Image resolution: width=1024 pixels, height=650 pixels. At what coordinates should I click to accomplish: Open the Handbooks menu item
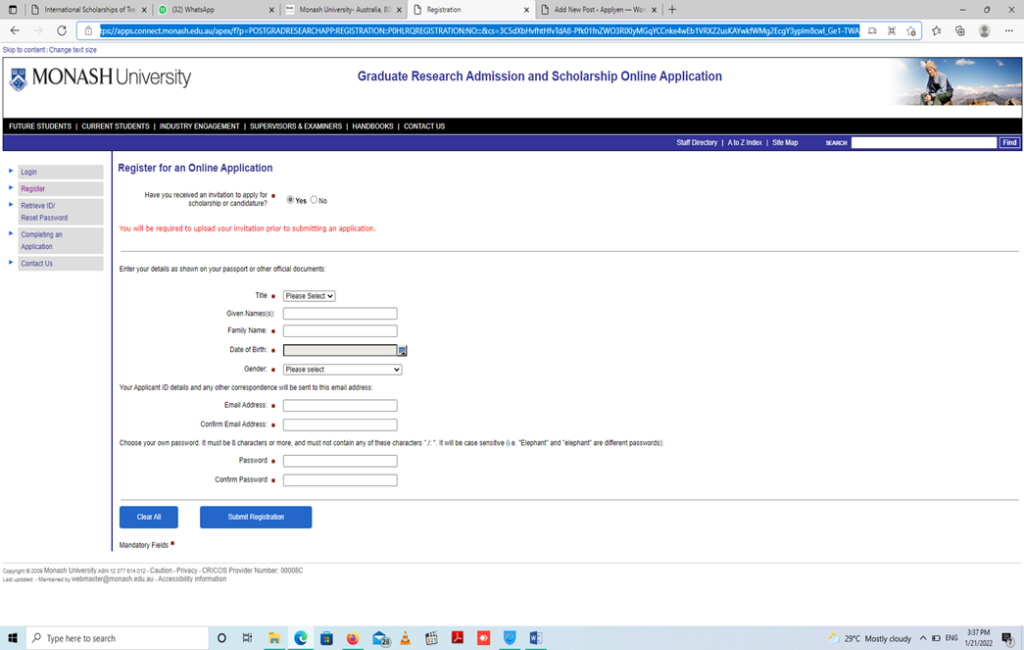click(373, 127)
